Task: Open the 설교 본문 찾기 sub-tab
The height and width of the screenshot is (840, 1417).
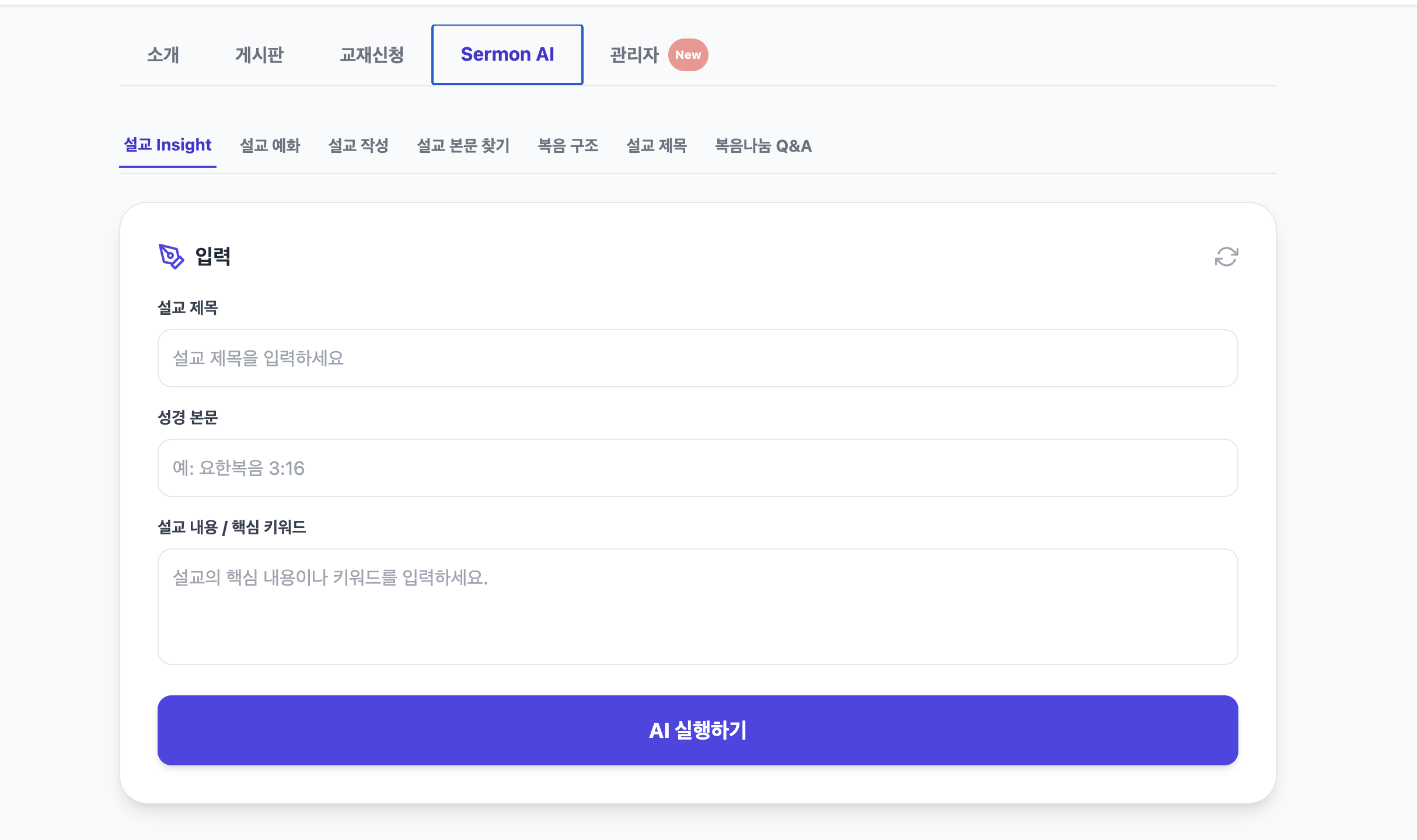Action: click(463, 145)
